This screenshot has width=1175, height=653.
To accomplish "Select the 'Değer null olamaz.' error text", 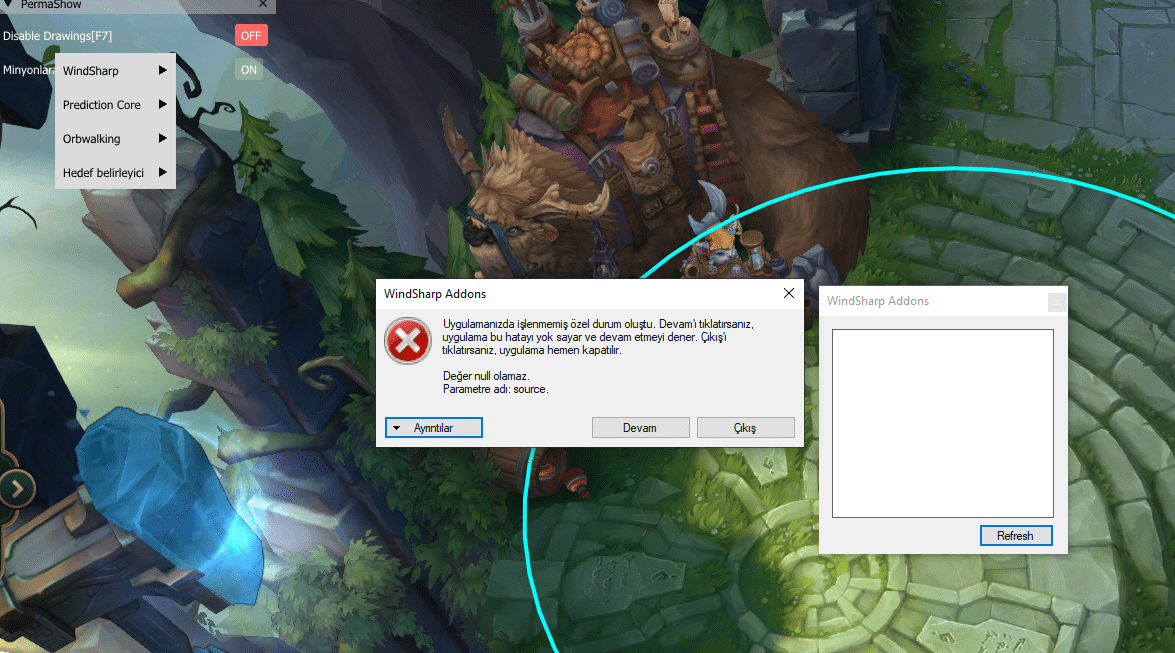I will (x=486, y=376).
